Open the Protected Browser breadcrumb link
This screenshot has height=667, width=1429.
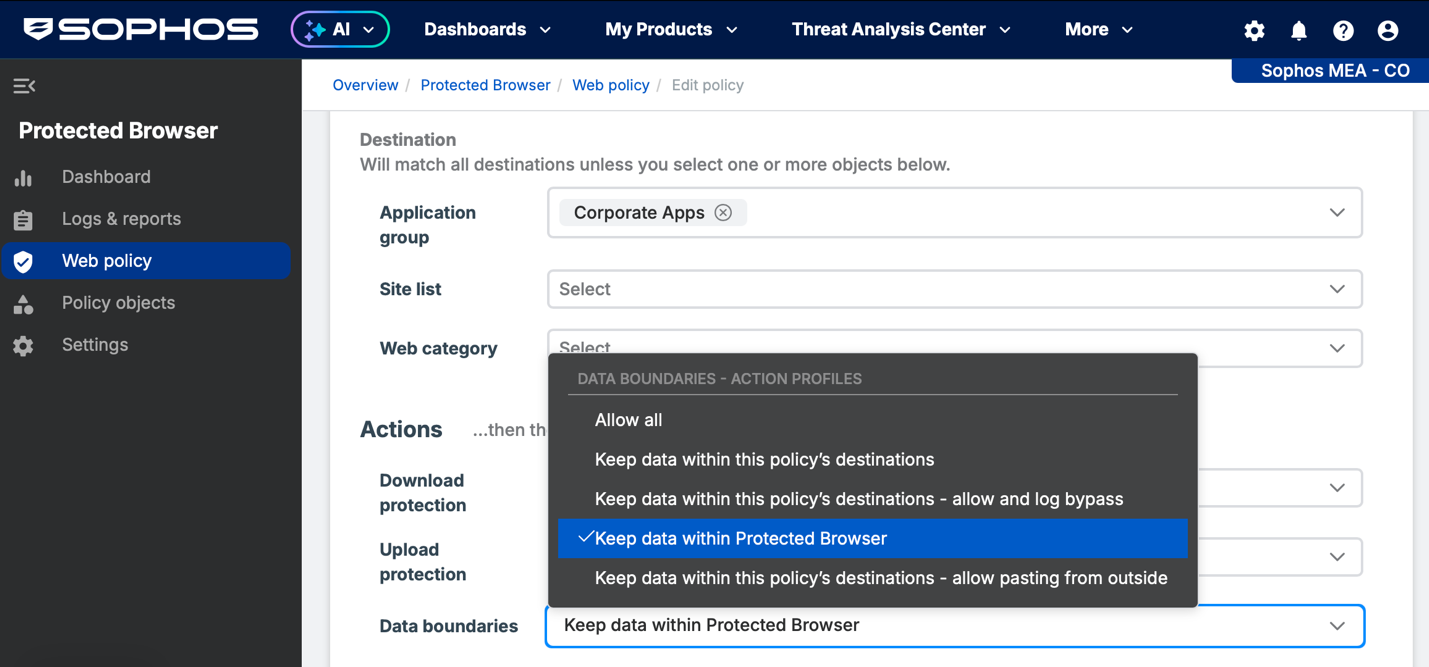click(485, 85)
